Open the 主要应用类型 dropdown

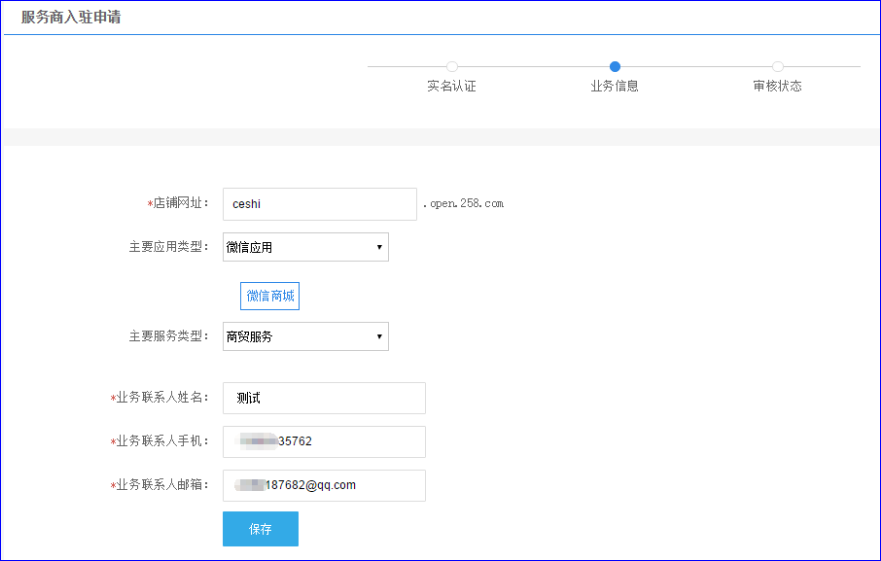[306, 247]
